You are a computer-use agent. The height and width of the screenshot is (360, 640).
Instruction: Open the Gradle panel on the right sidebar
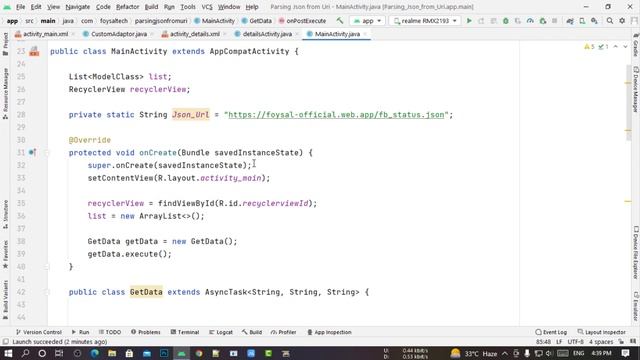636,45
